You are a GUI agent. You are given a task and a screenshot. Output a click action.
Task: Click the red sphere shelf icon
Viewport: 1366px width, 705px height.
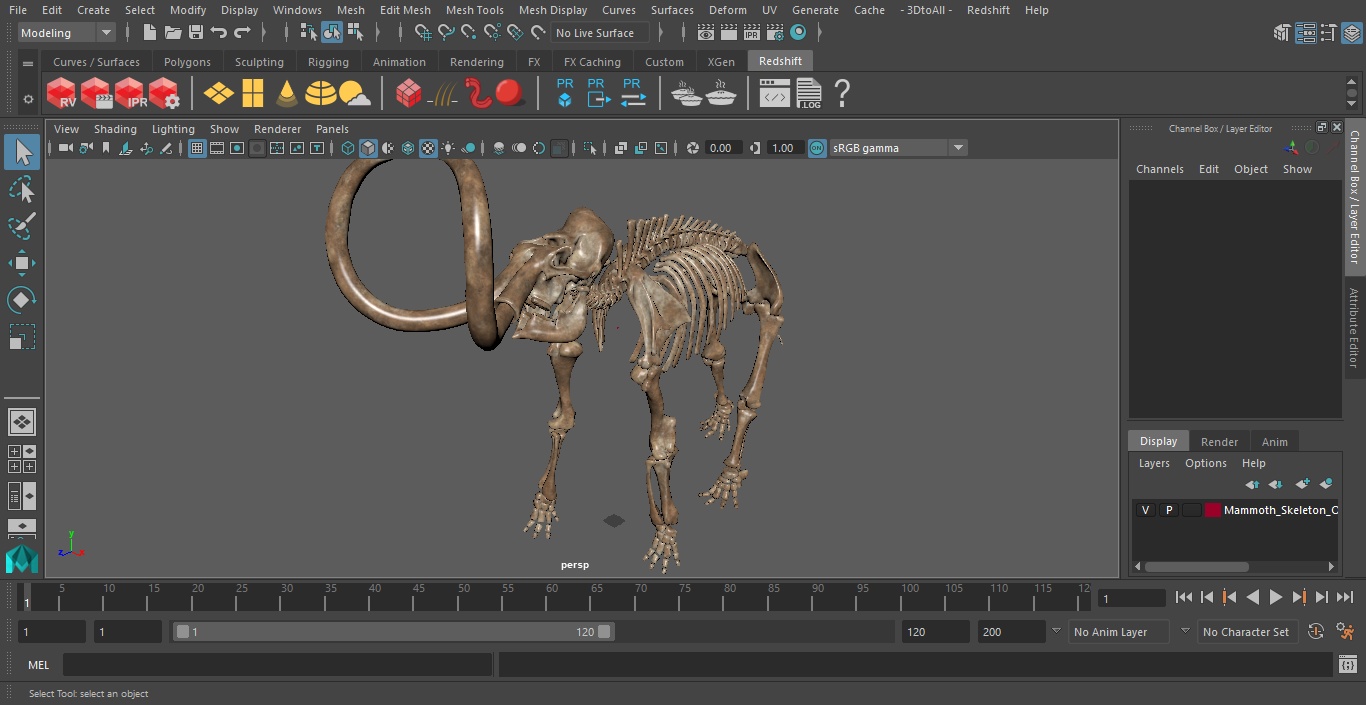click(510, 94)
